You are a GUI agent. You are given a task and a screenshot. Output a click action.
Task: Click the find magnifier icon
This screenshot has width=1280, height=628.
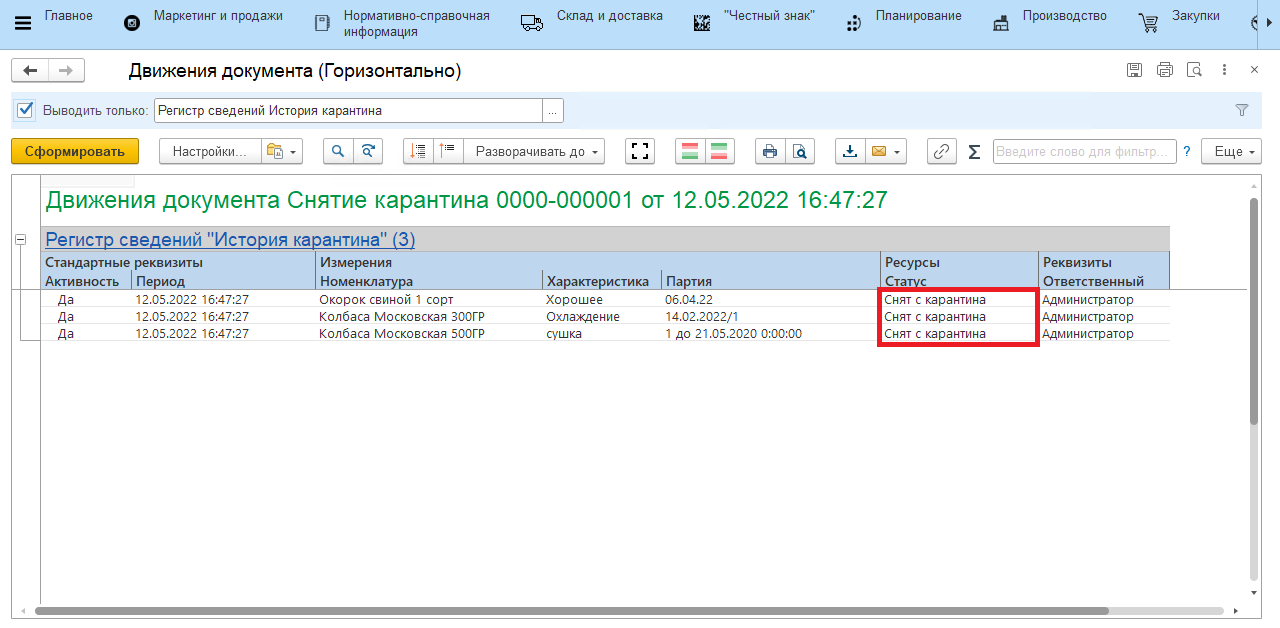pos(338,151)
